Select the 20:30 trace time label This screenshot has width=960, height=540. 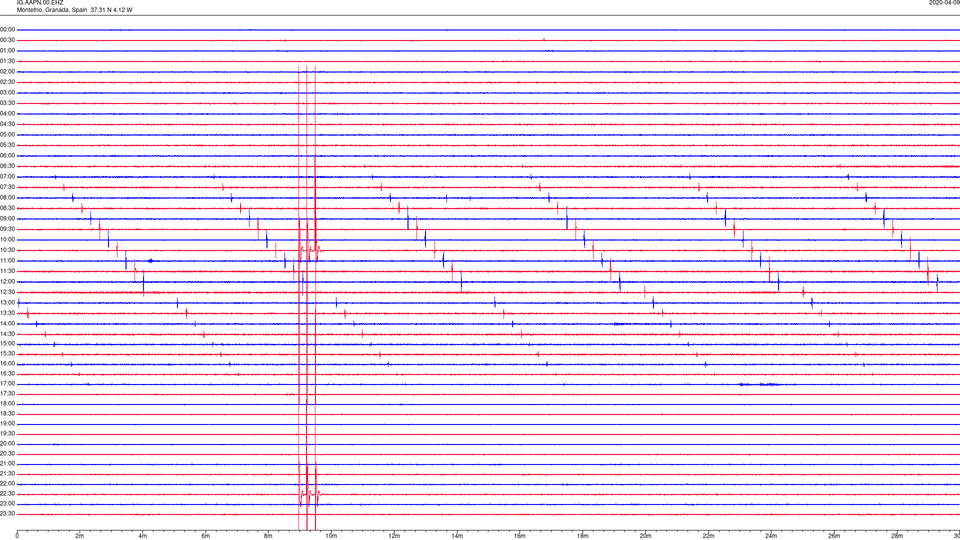click(8, 454)
